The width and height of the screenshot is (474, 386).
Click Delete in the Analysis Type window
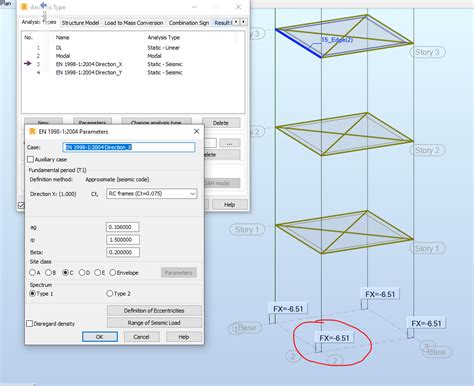pos(221,123)
